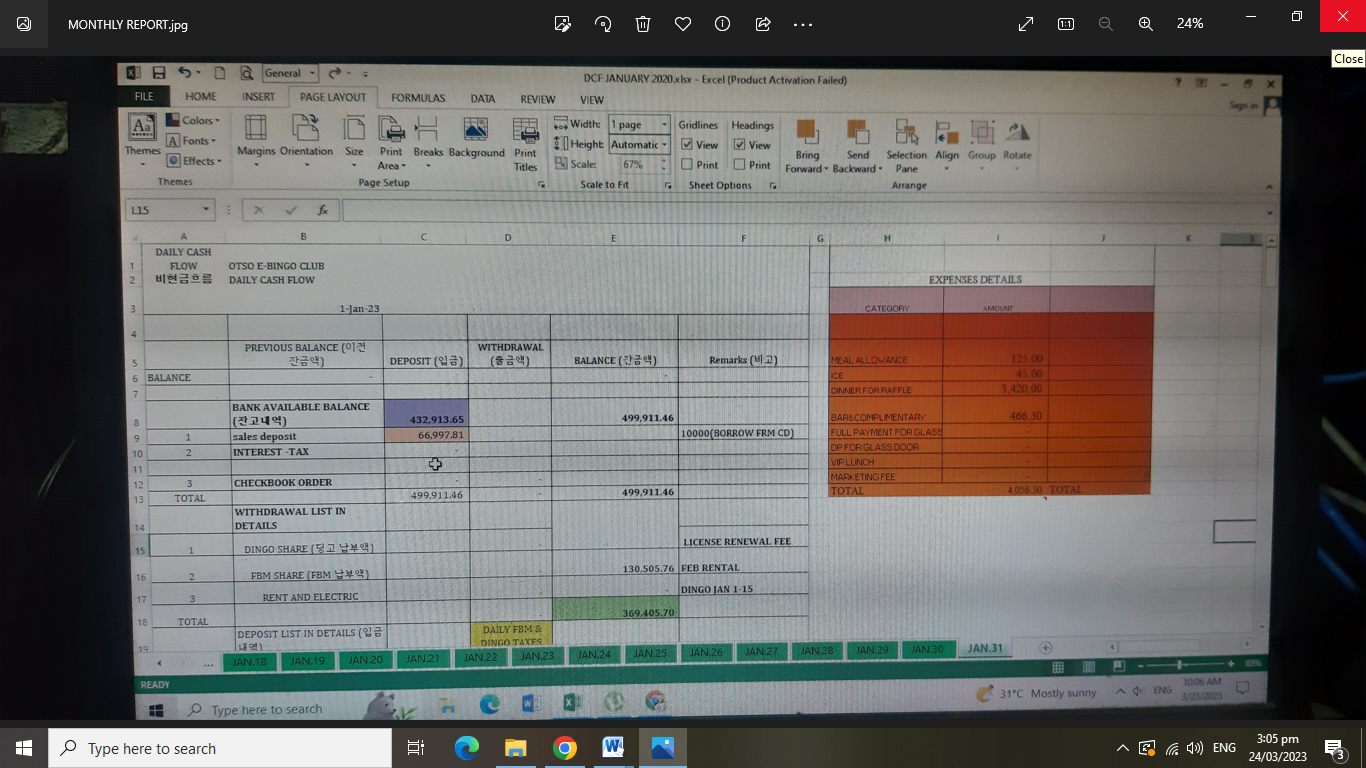Viewport: 1366px width, 768px height.
Task: Enter full screen view in Photos
Action: [1026, 24]
